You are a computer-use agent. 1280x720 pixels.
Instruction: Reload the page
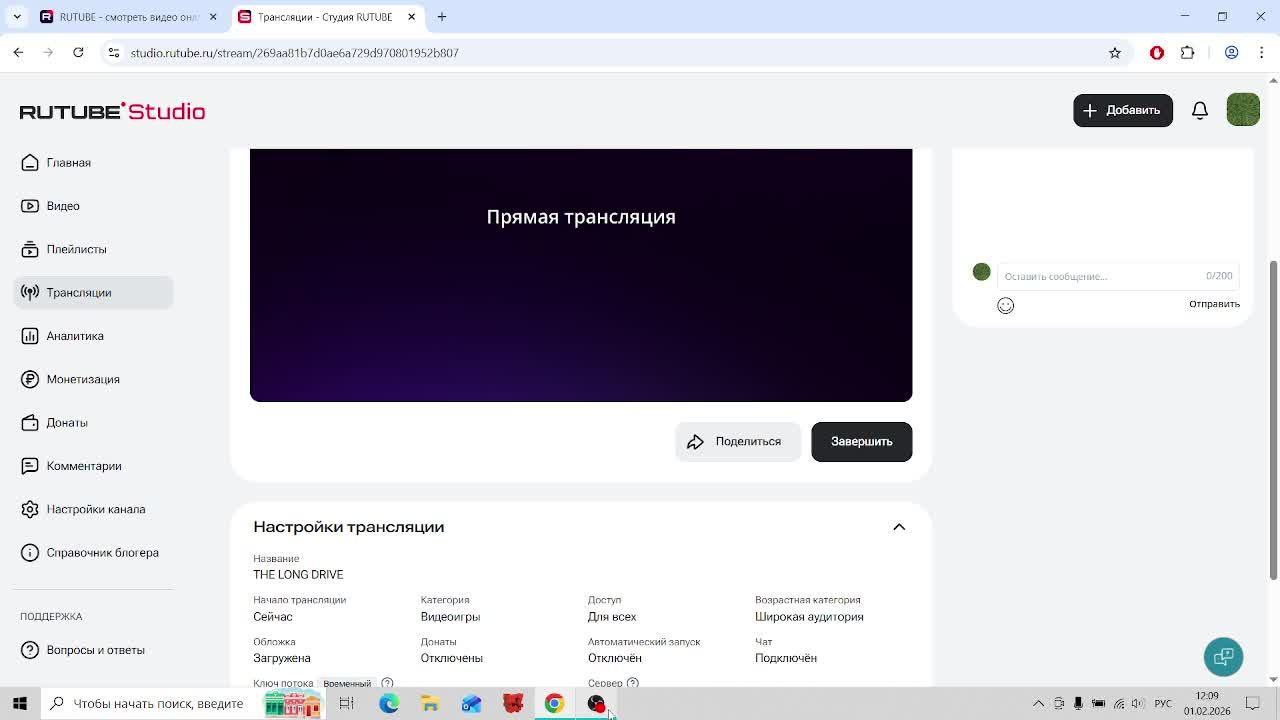click(78, 53)
